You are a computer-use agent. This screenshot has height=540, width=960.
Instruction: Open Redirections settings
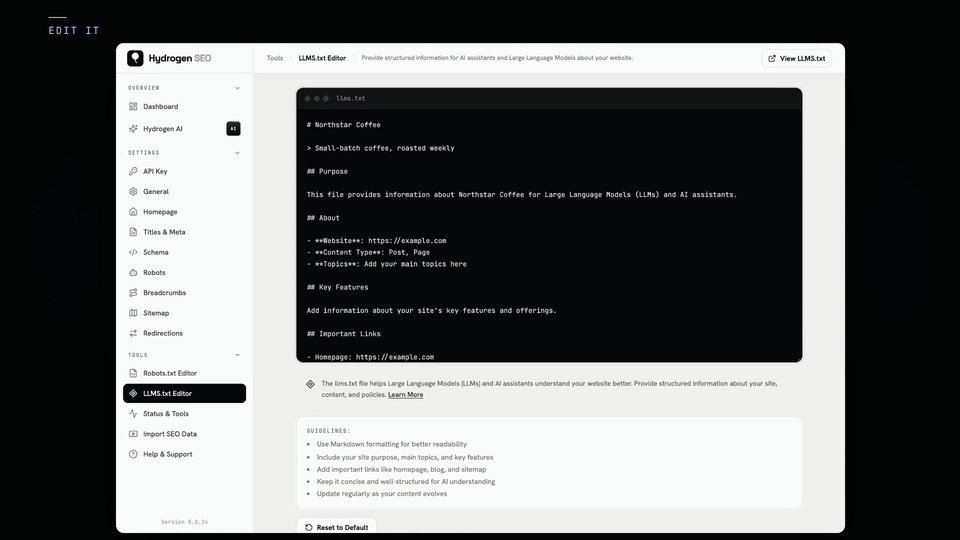[x=184, y=333]
